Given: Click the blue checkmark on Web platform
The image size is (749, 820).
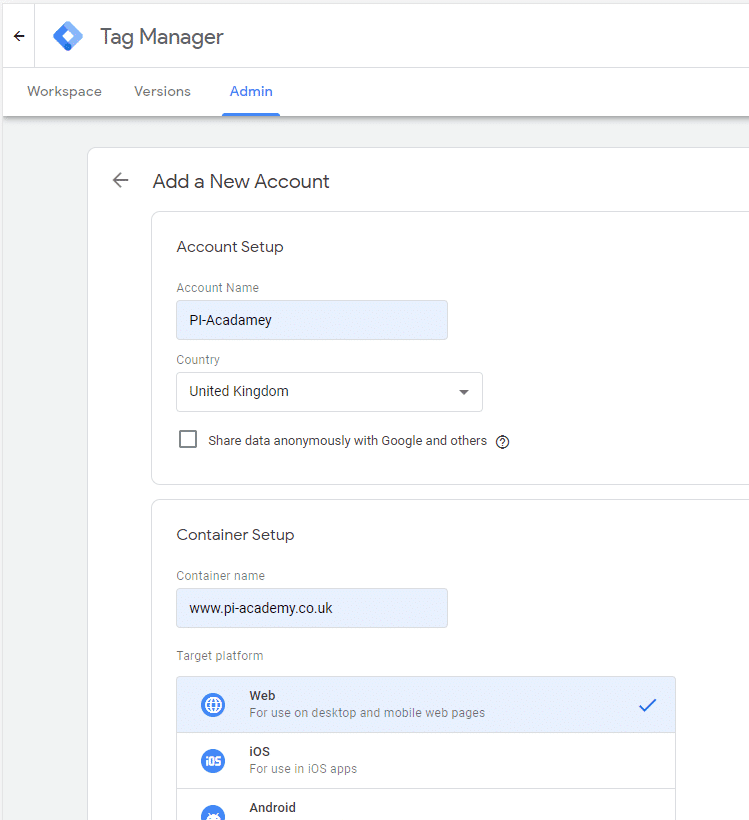Looking at the screenshot, I should pos(648,705).
